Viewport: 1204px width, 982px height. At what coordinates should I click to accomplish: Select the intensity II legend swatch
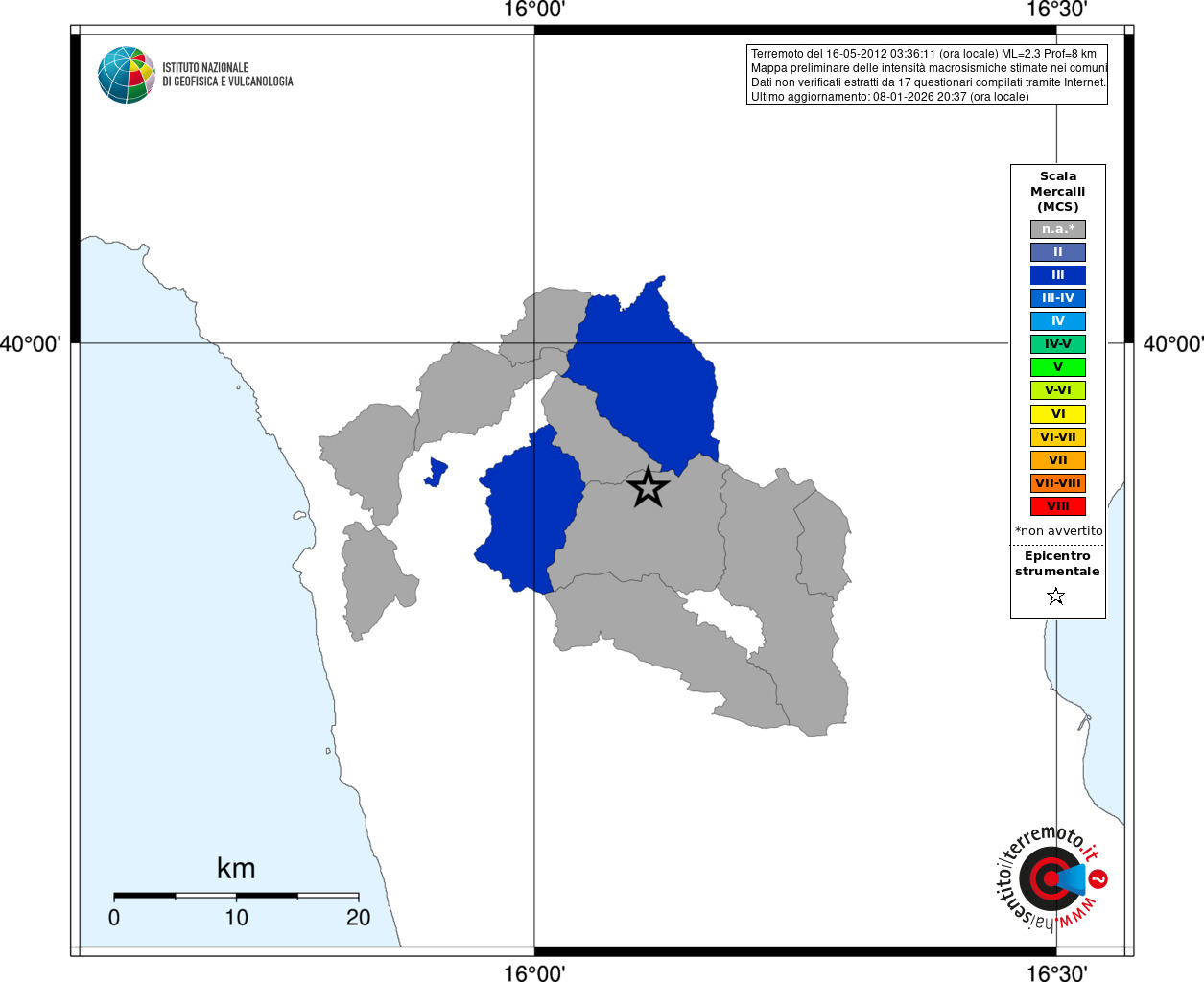pyautogui.click(x=1058, y=252)
